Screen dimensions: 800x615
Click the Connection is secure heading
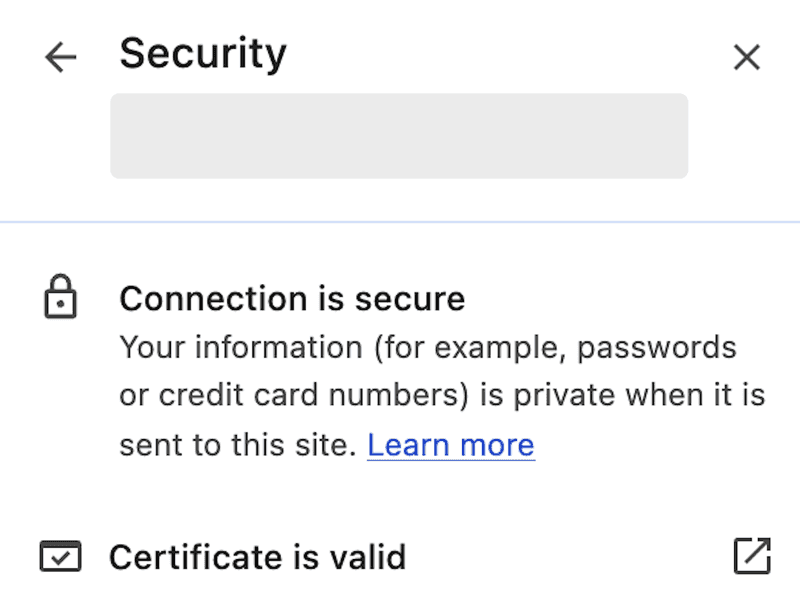coord(292,298)
